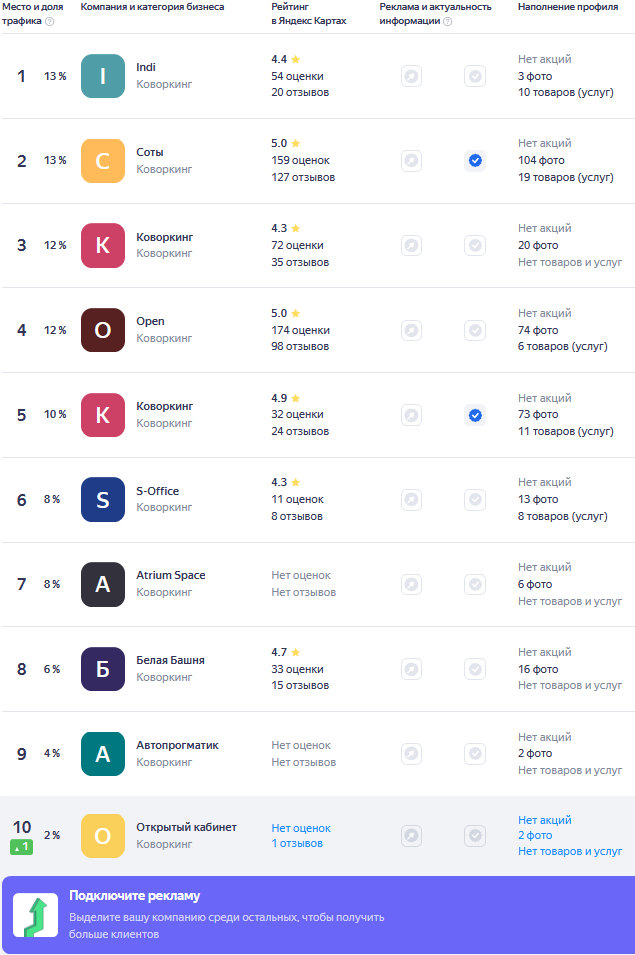Click the 'Подключите рекламу' banner
This screenshot has width=635, height=955.
coord(318,915)
